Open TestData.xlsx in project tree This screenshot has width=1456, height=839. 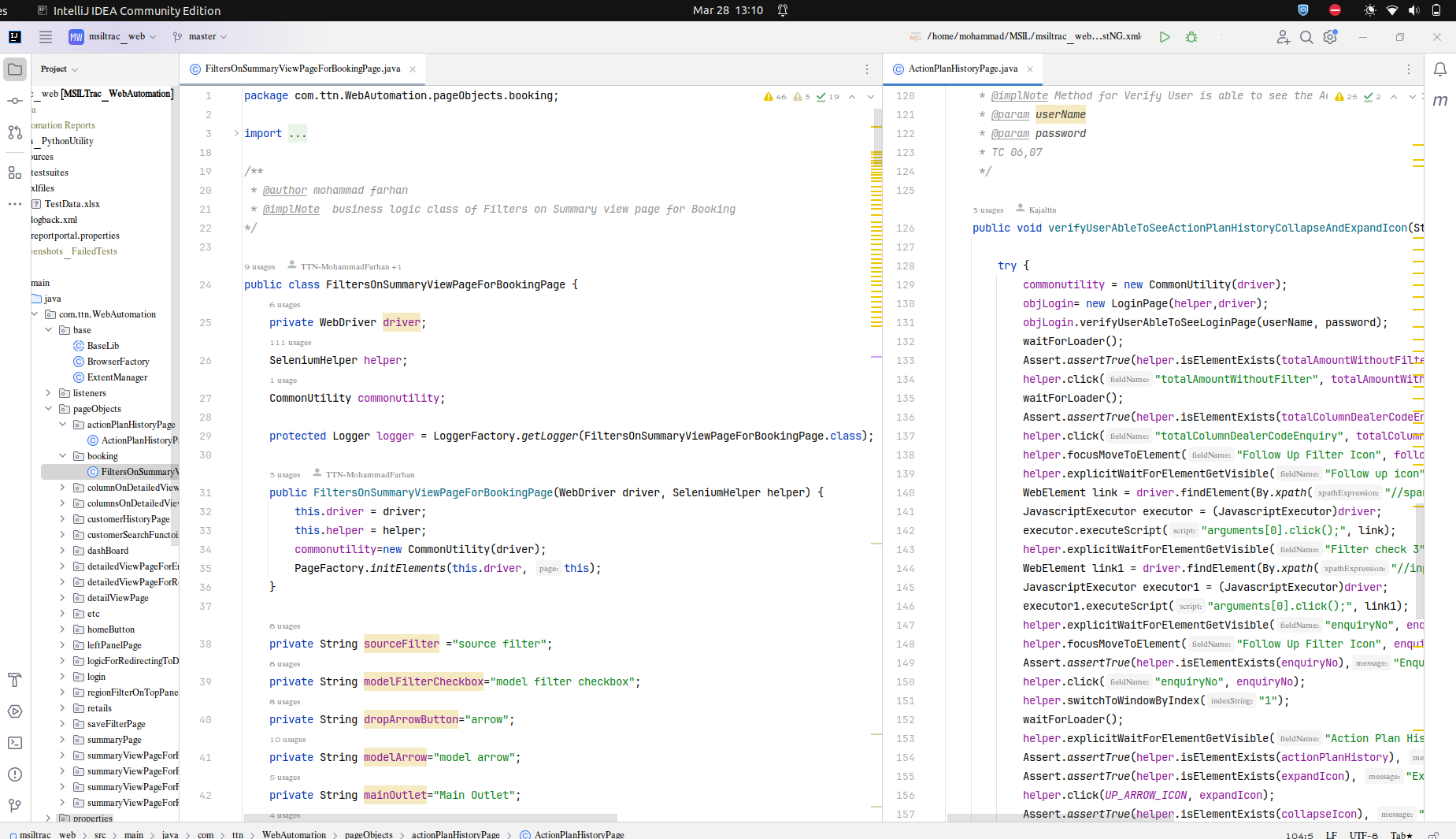[x=72, y=204]
